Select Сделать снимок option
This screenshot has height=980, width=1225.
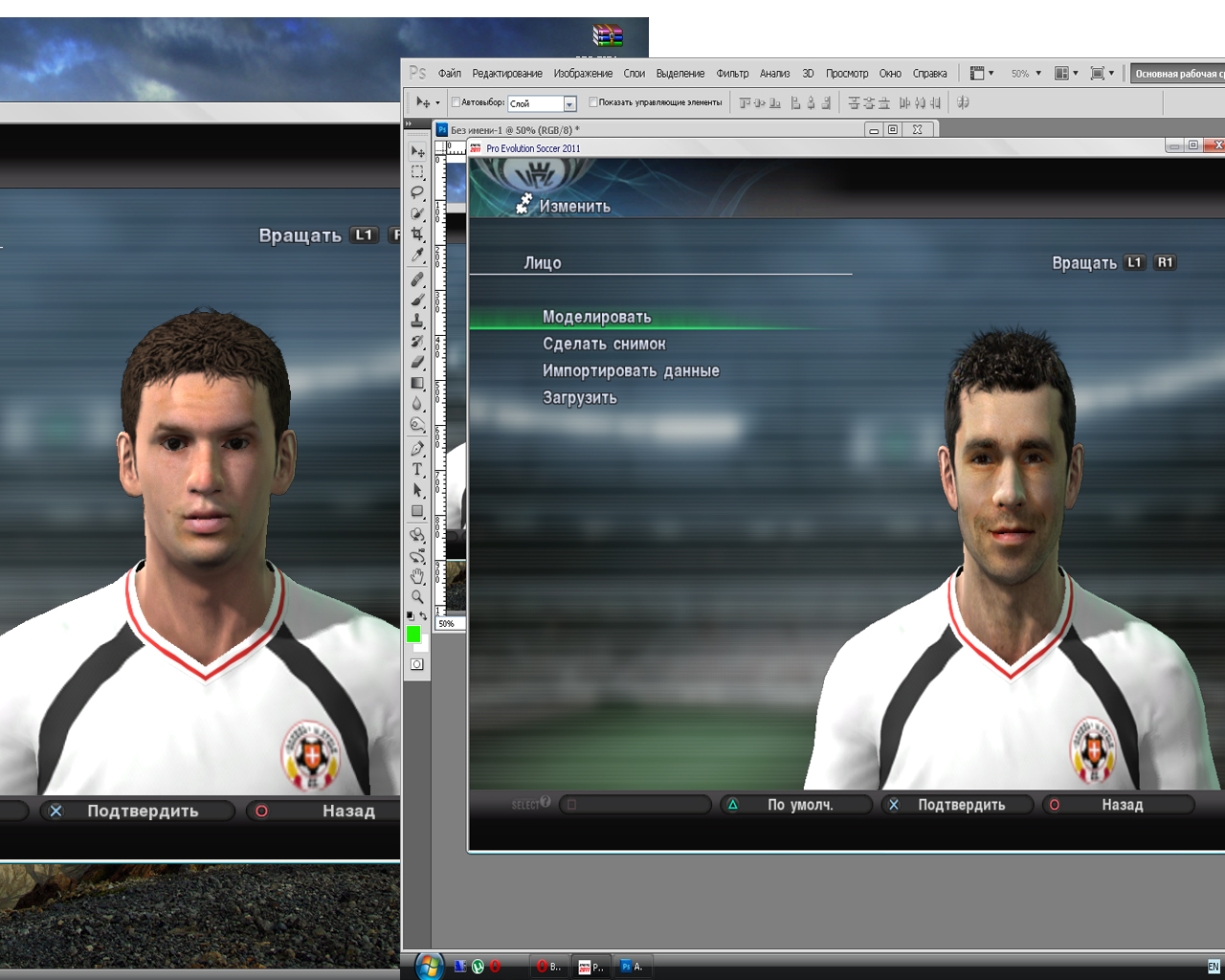pyautogui.click(x=604, y=344)
